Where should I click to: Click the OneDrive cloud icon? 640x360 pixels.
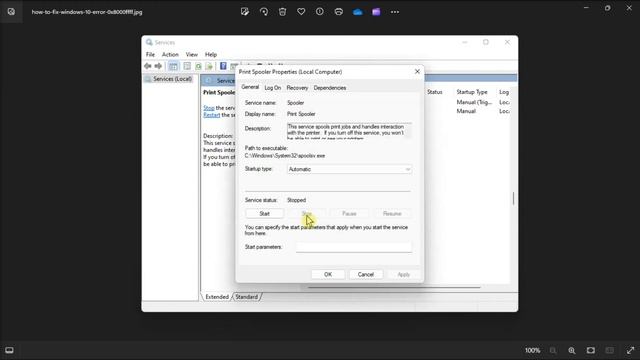(x=358, y=12)
